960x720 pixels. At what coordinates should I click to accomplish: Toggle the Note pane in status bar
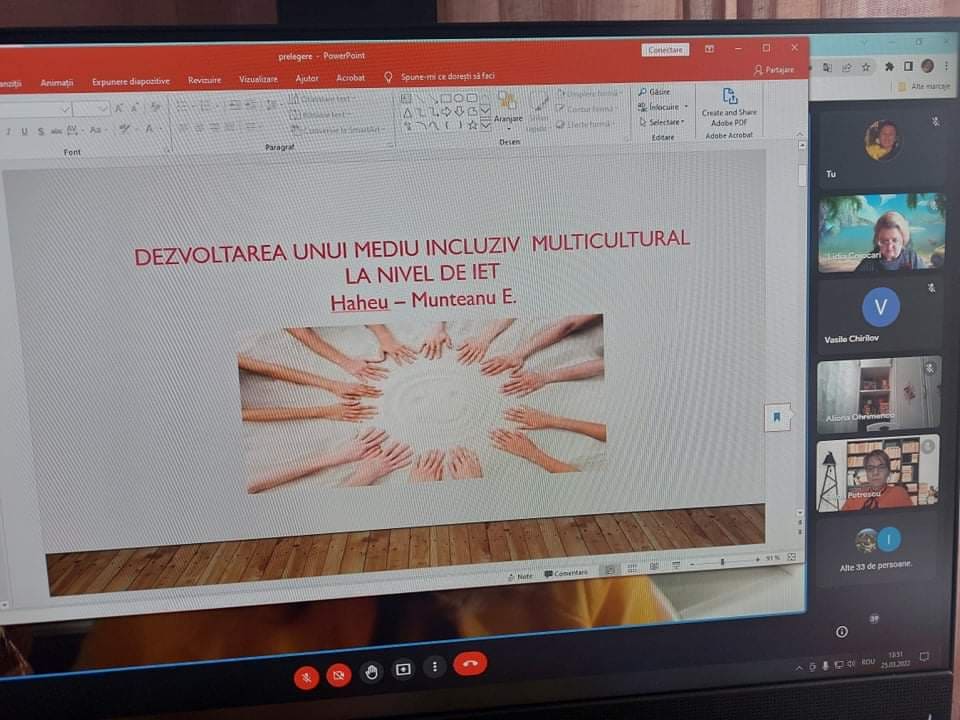click(520, 576)
